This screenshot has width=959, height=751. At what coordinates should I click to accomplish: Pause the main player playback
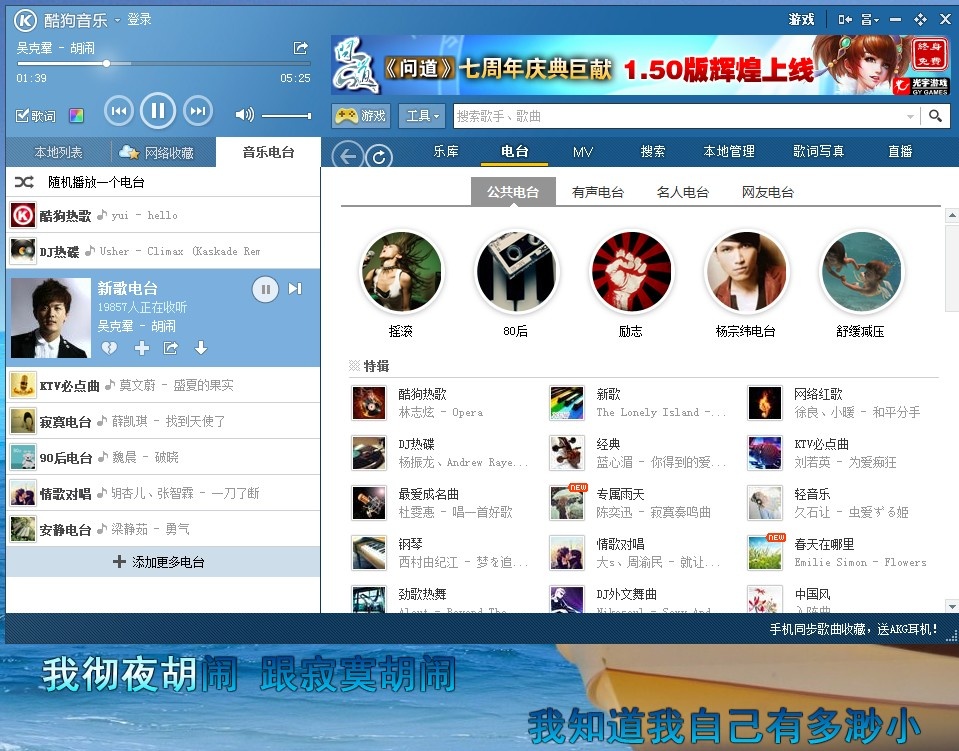pyautogui.click(x=157, y=111)
